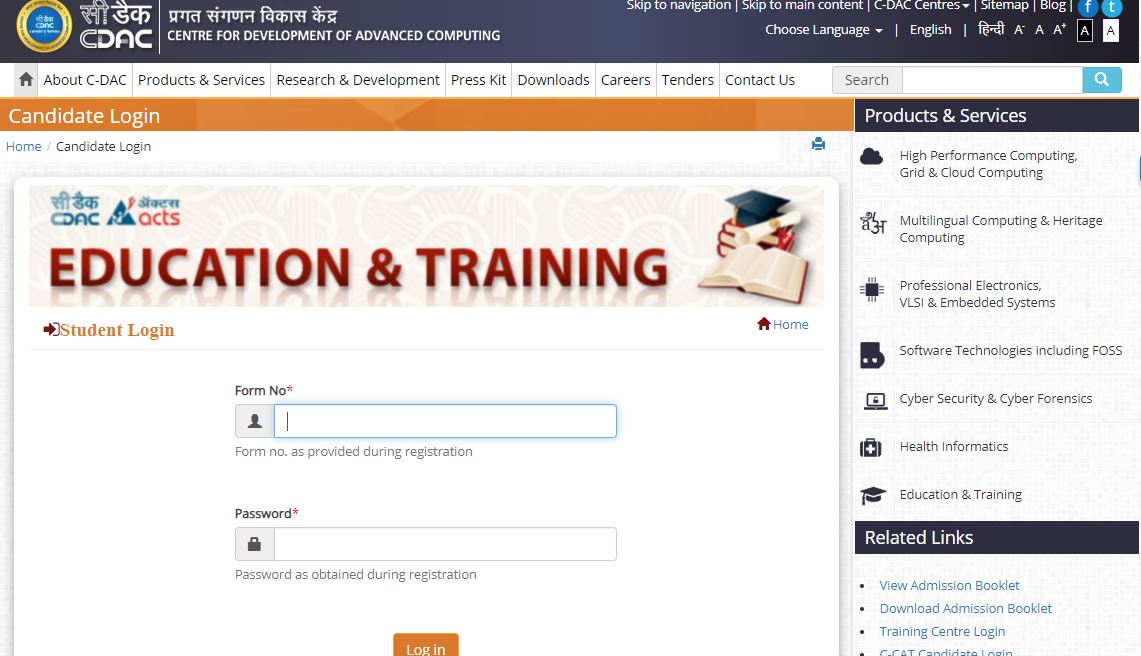Screen dimensions: 1141x656
Task: Open Multilingual Computing & Heritage Computing link
Action: coord(1001,229)
